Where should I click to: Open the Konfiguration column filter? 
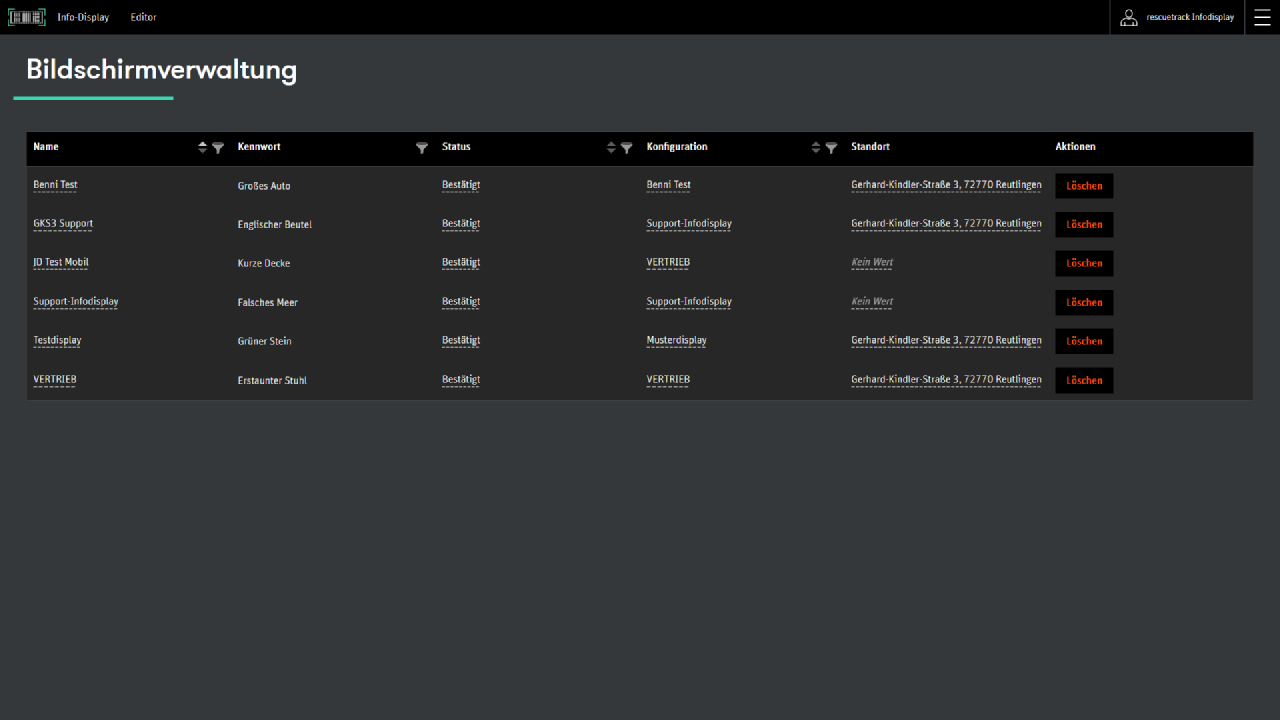[831, 148]
